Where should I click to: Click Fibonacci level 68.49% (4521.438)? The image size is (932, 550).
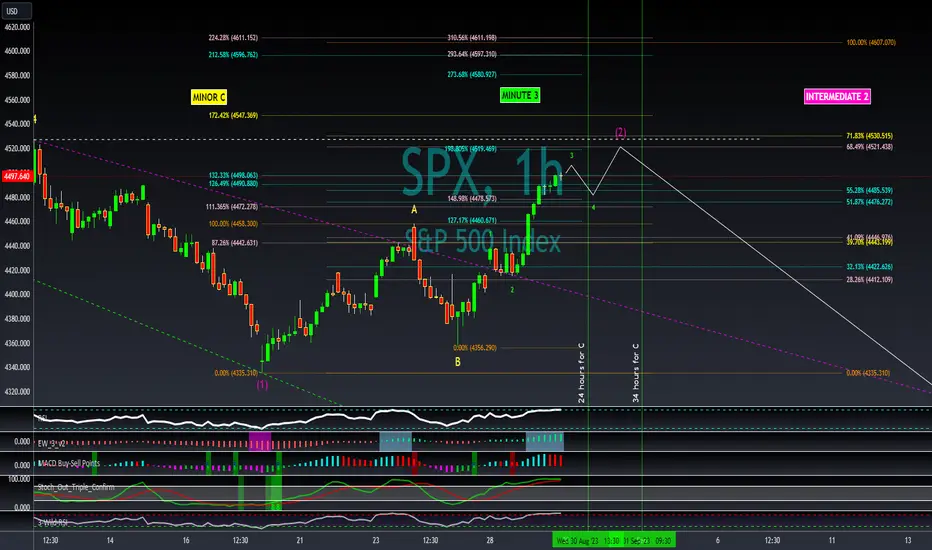click(x=870, y=146)
